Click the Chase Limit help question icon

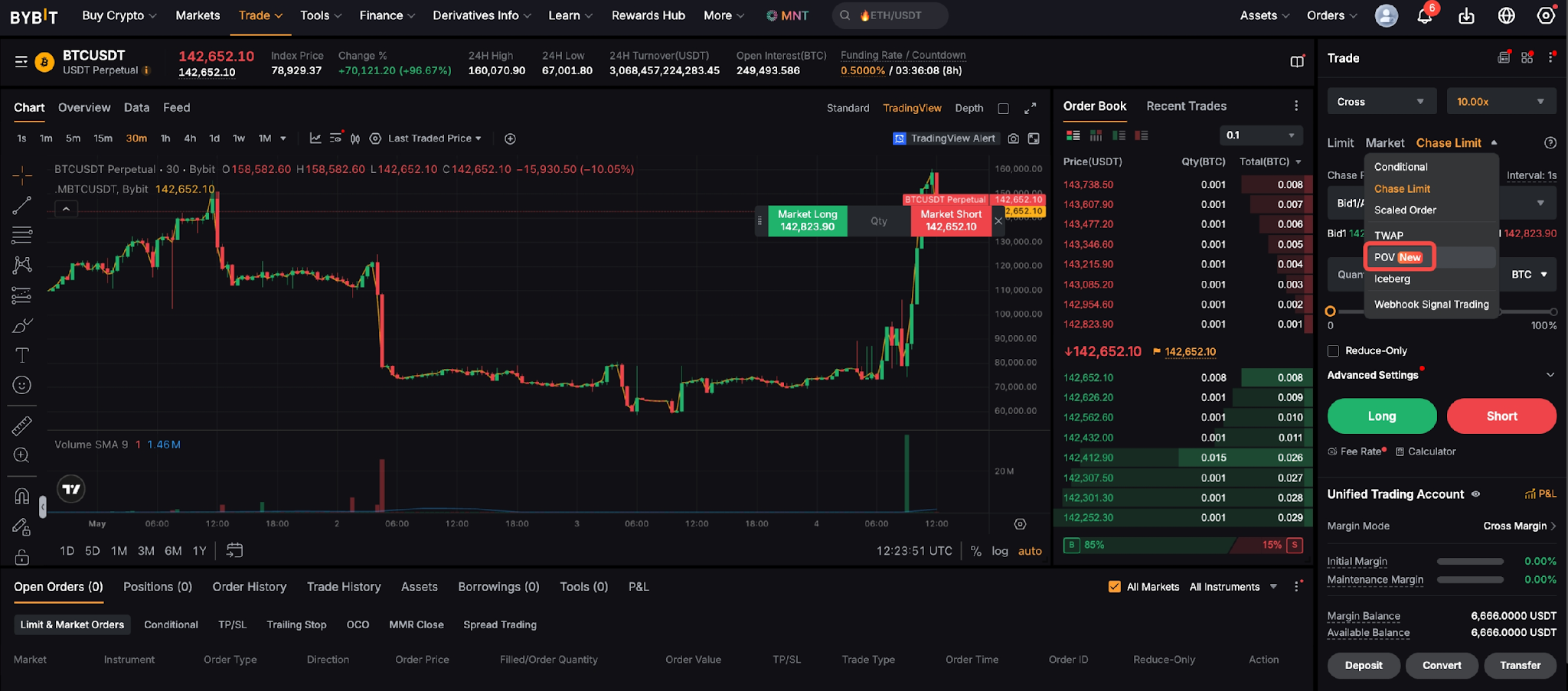[1550, 143]
